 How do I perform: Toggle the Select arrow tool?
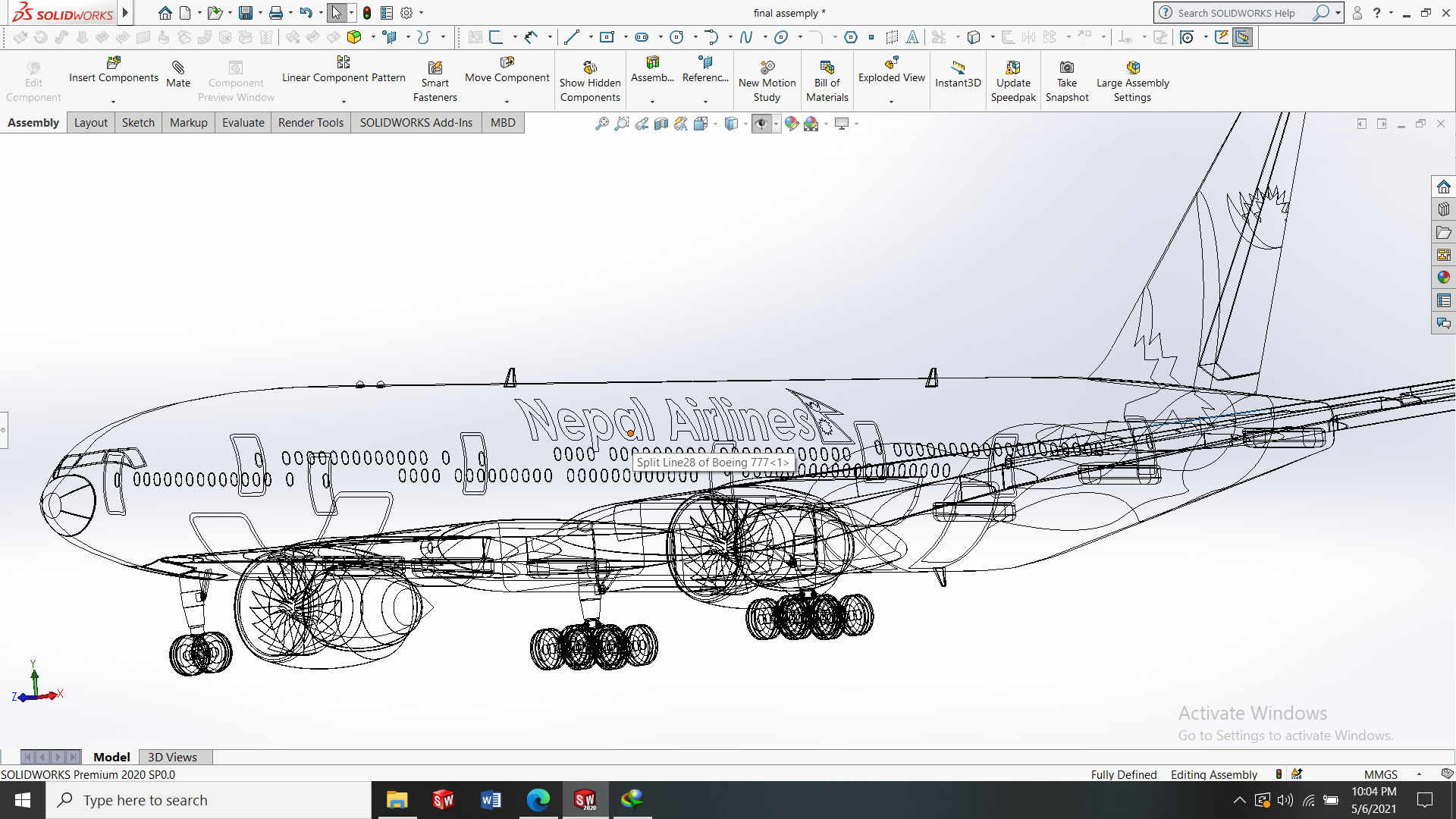click(x=337, y=13)
